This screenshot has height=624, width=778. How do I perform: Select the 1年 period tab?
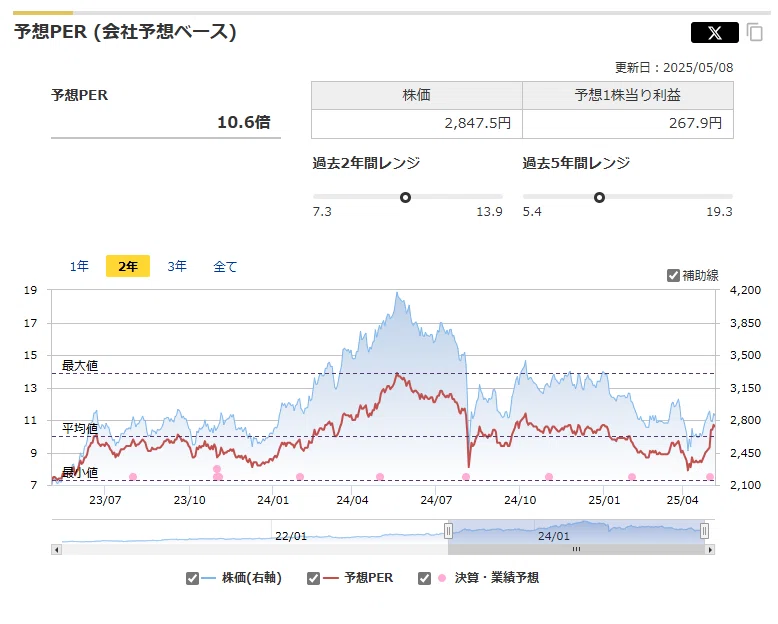coord(79,266)
